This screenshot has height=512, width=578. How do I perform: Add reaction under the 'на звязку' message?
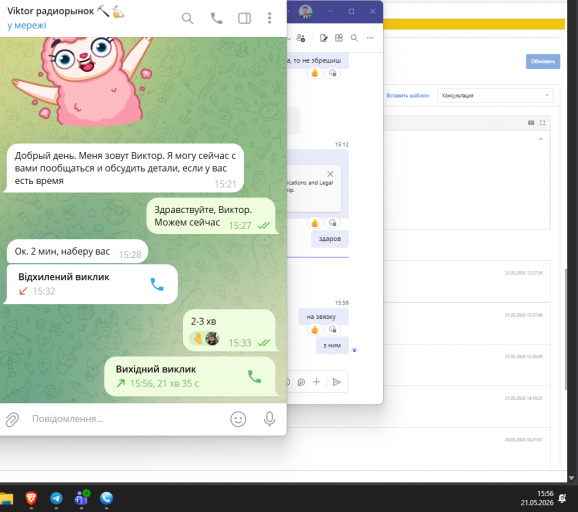coord(332,330)
